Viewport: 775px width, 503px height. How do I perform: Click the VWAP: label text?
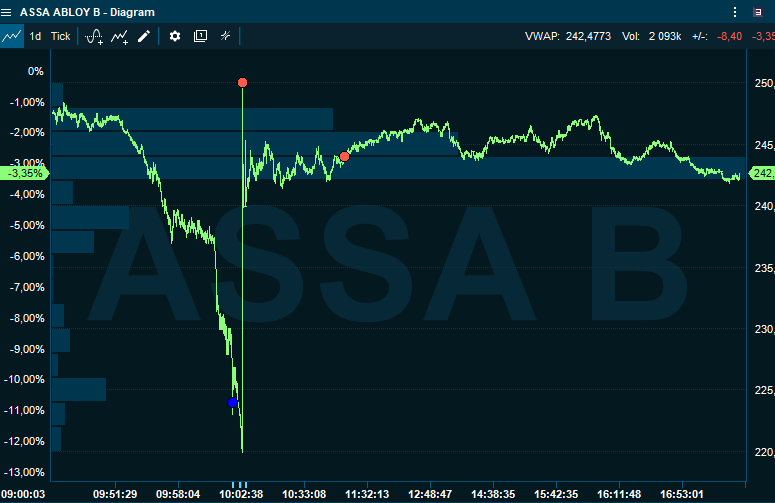pyautogui.click(x=542, y=36)
